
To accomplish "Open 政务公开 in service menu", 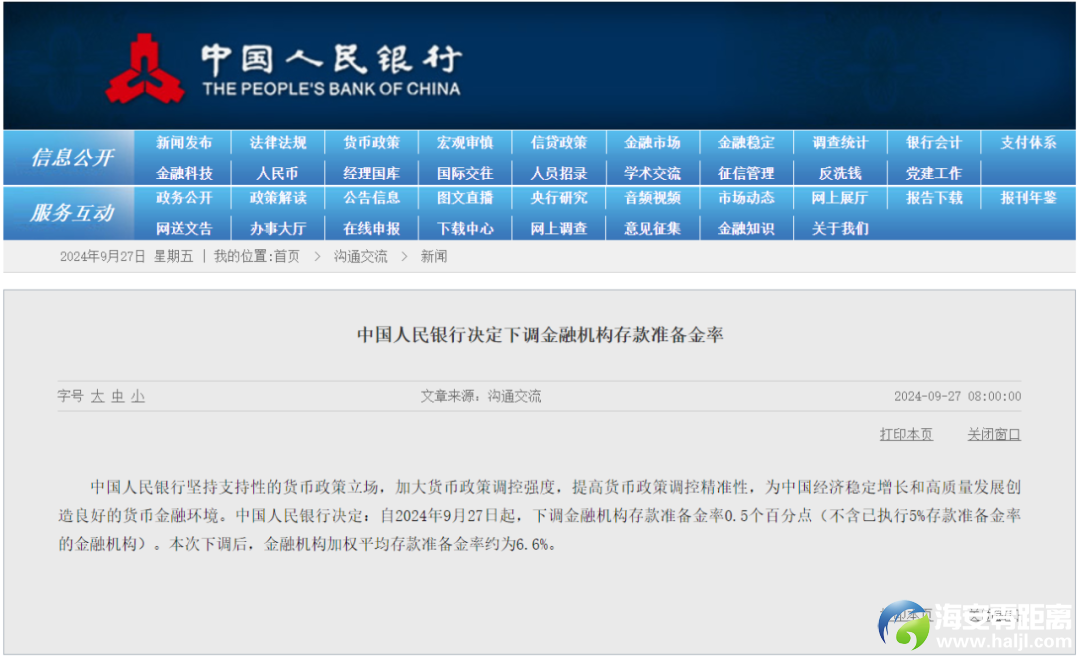I will [184, 198].
